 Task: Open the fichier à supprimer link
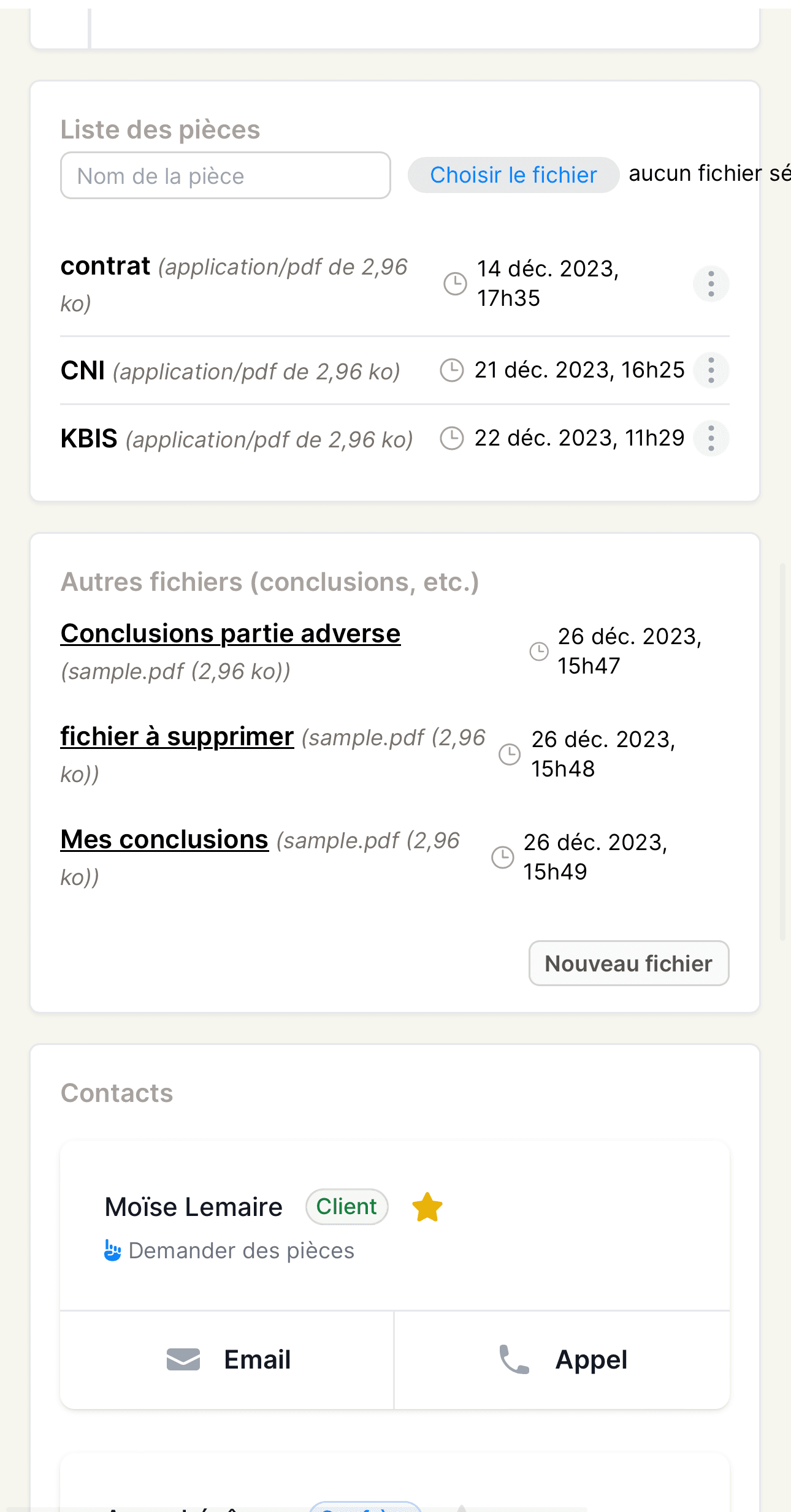[177, 737]
